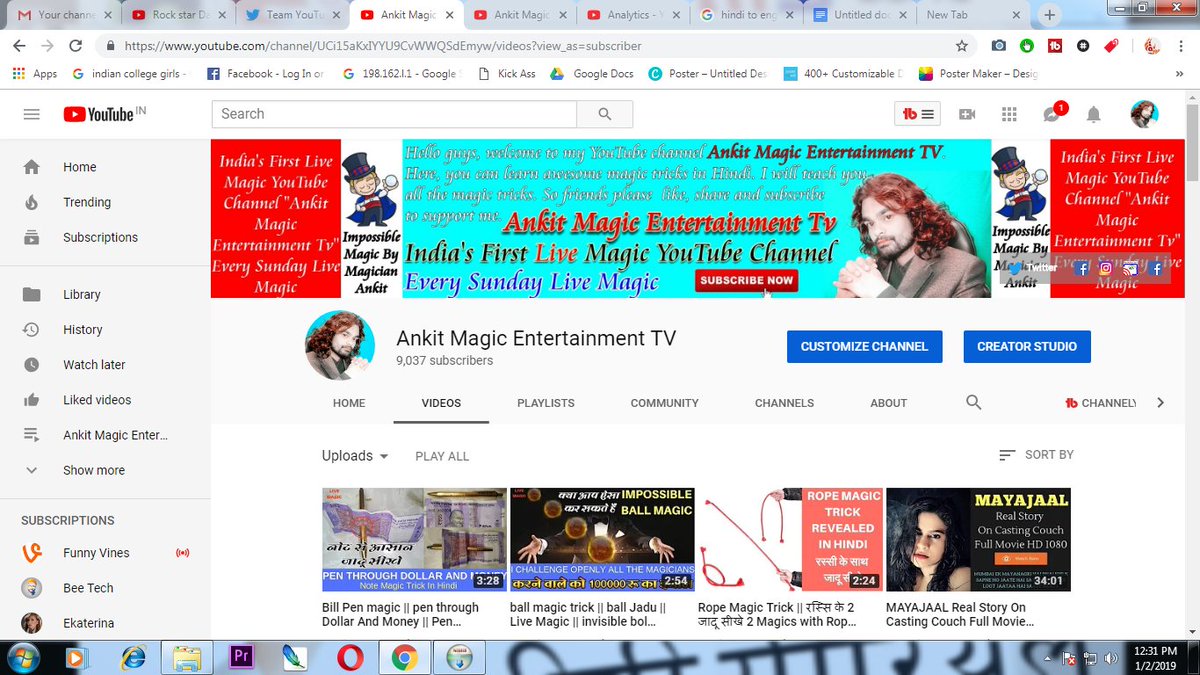Image resolution: width=1200 pixels, height=675 pixels.
Task: Open the COMMUNITY tab
Action: click(664, 403)
